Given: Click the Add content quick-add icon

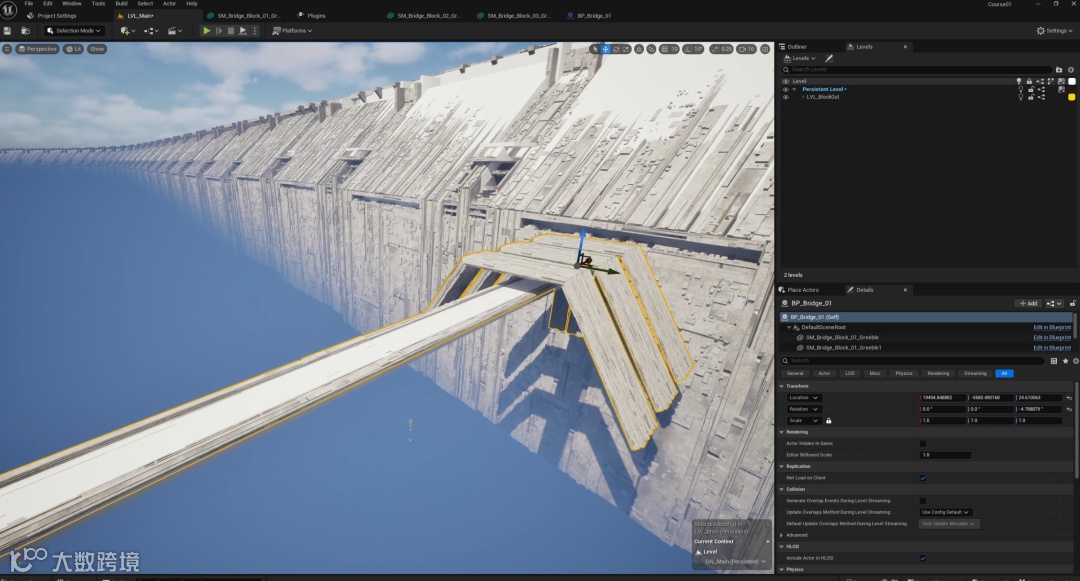Looking at the screenshot, I should pos(127,31).
